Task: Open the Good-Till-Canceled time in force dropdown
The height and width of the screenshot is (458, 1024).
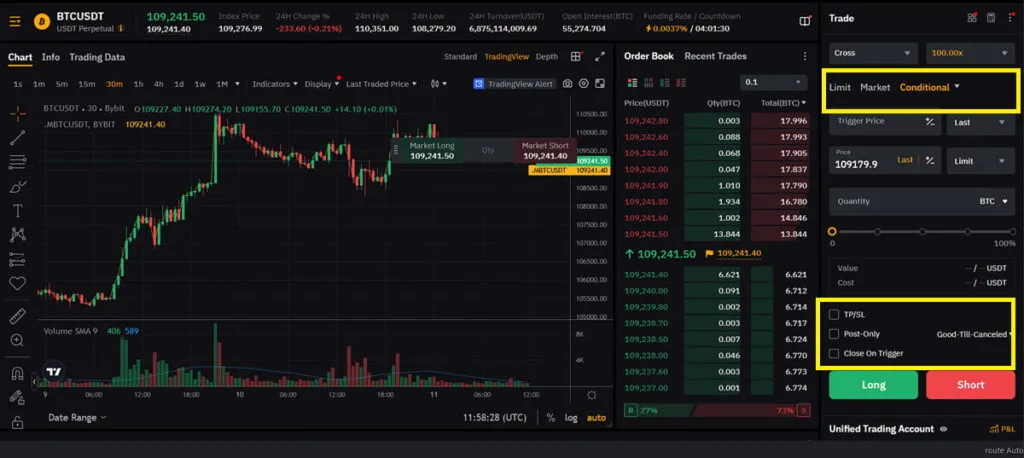Action: coord(975,334)
